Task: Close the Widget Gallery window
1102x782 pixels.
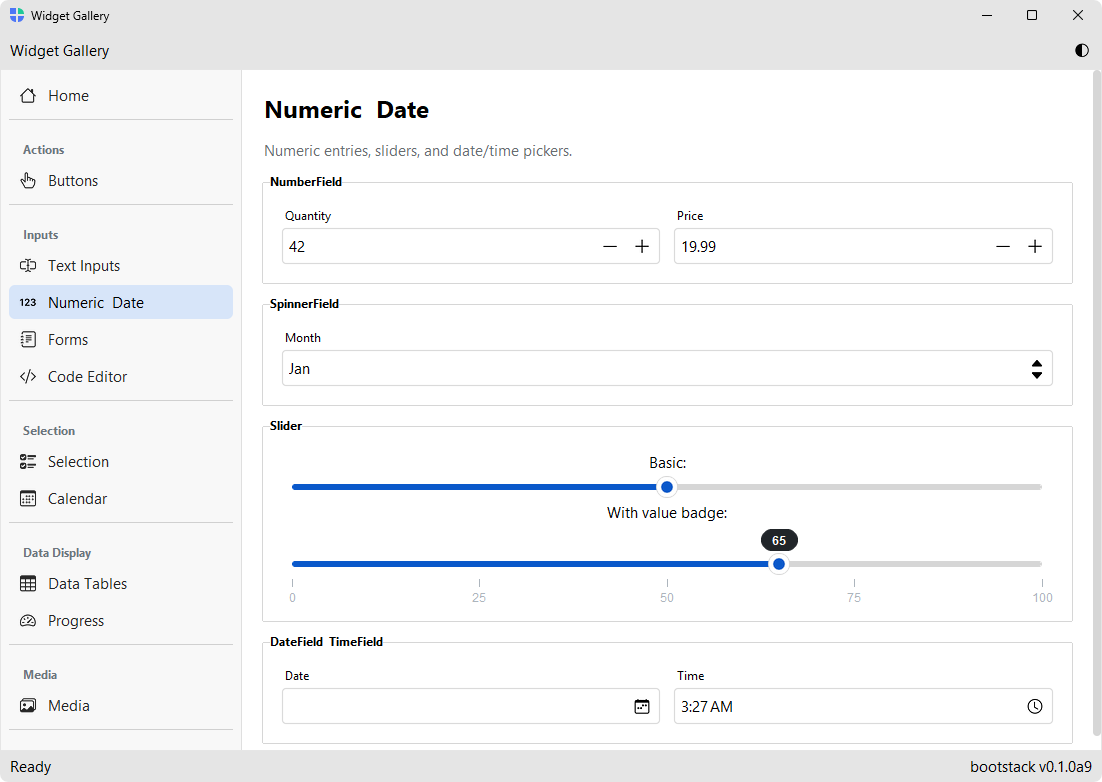Action: coord(1077,15)
